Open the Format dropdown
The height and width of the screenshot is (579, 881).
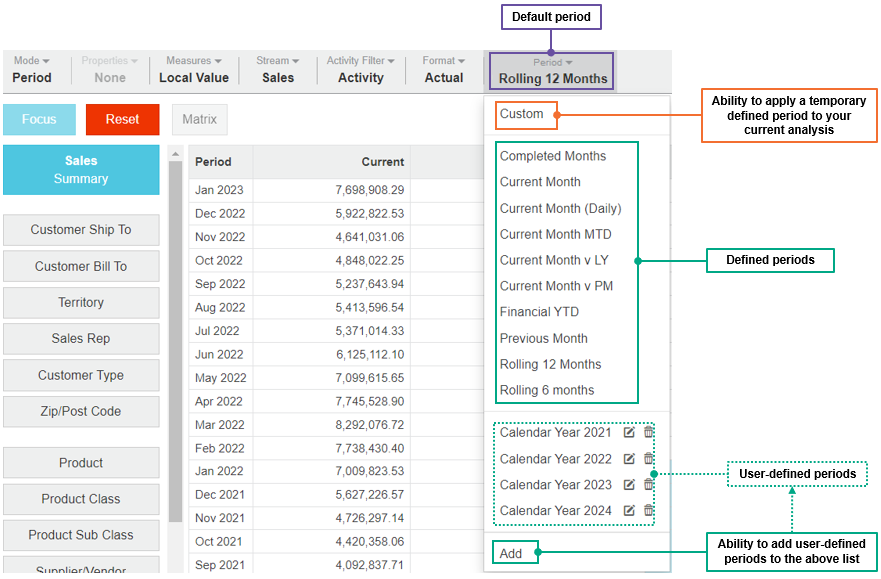pyautogui.click(x=444, y=70)
